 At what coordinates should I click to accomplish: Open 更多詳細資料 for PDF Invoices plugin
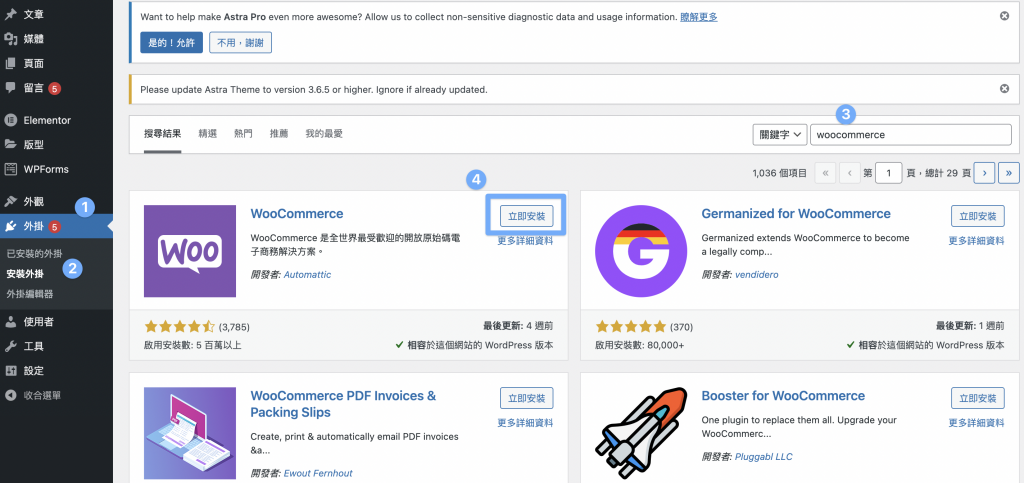click(x=525, y=423)
